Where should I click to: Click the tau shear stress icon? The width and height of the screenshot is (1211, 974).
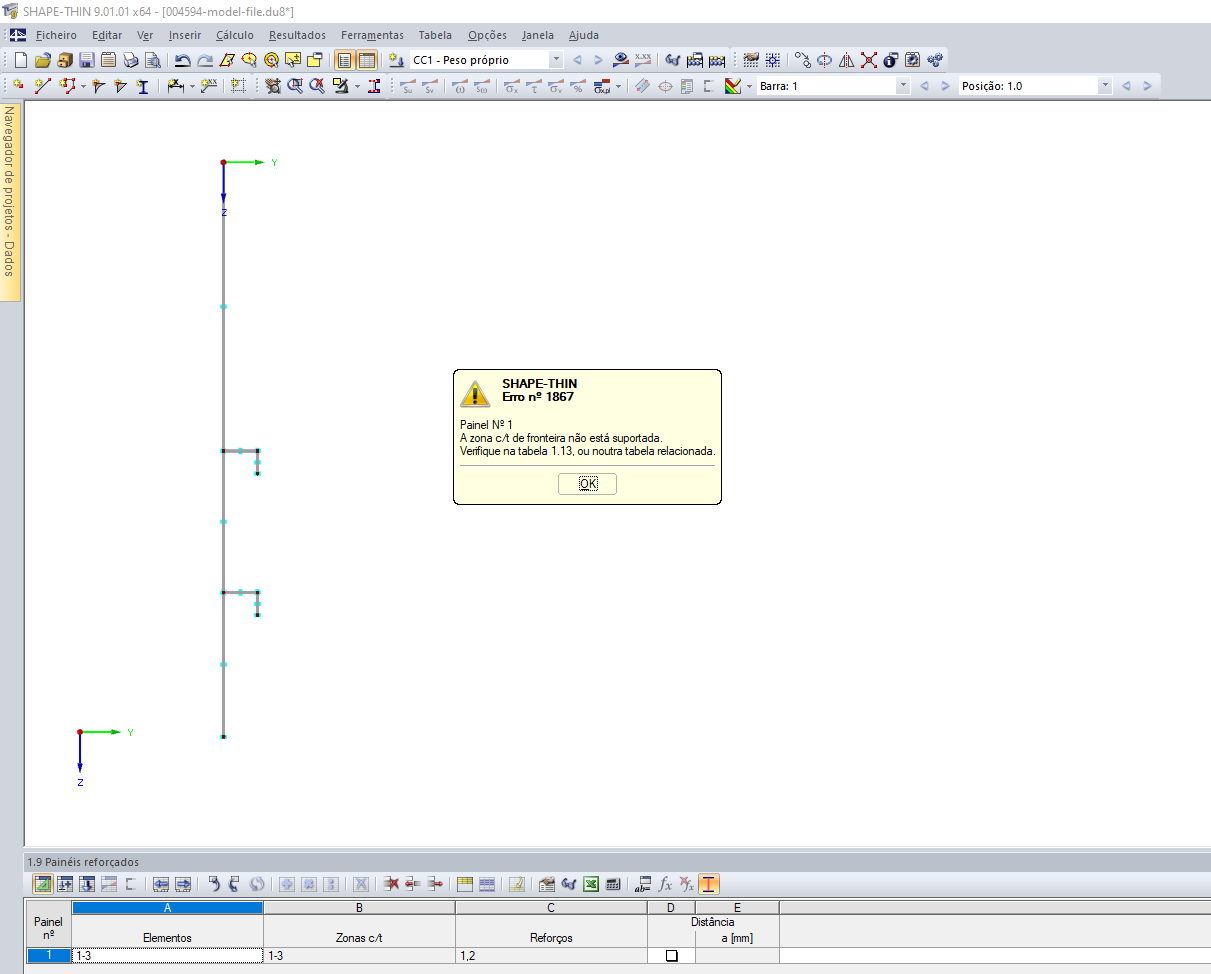click(x=533, y=87)
